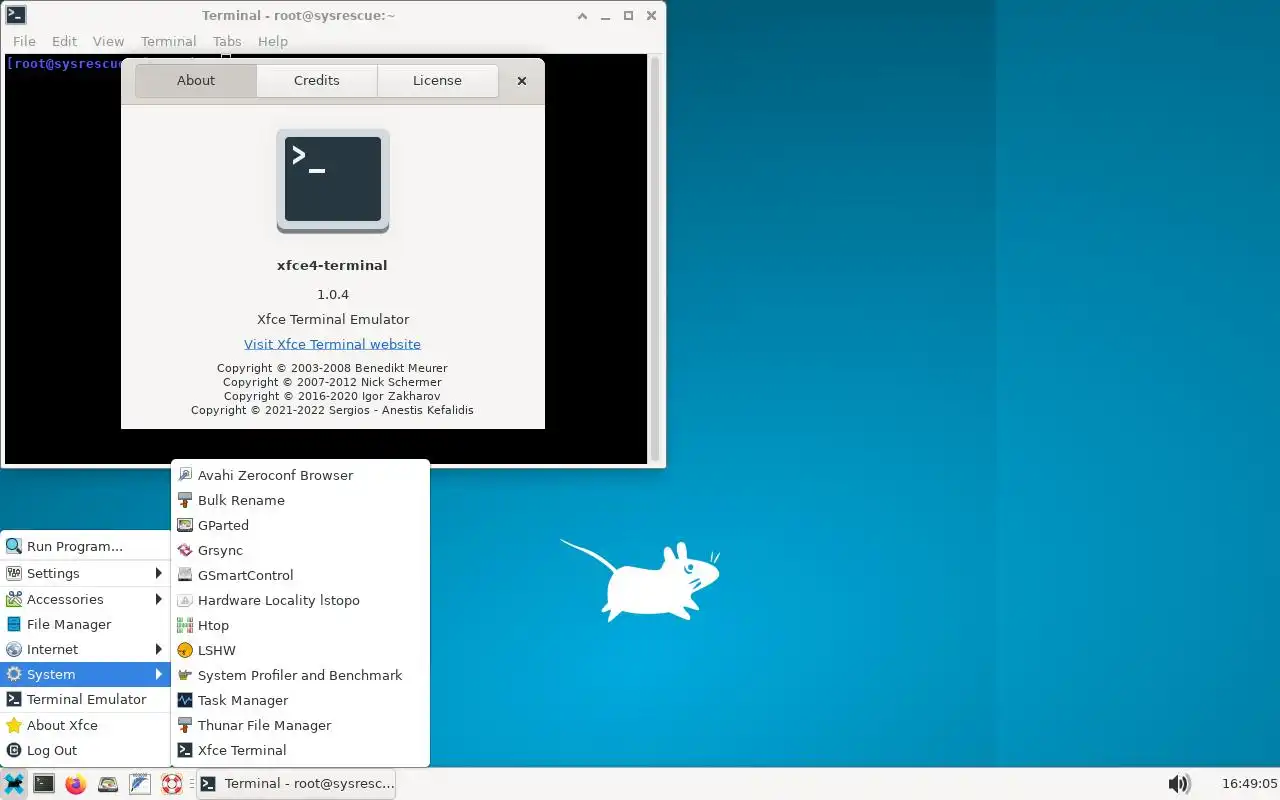Launch Htop

[x=300, y=625]
